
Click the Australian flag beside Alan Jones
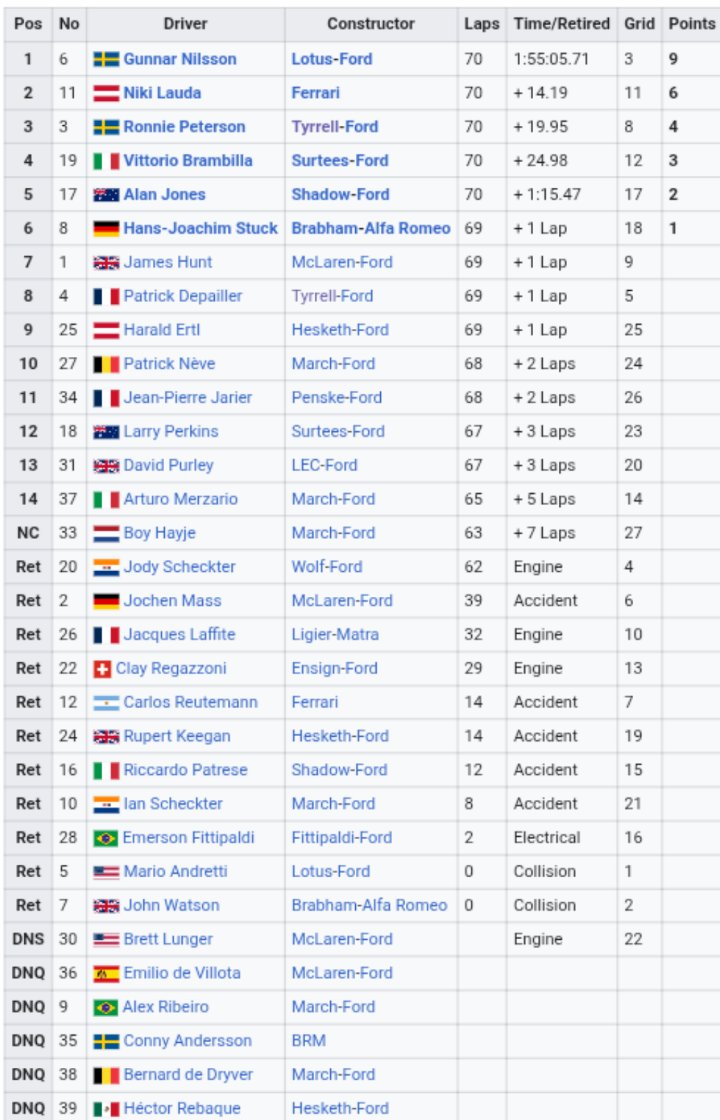click(106, 194)
